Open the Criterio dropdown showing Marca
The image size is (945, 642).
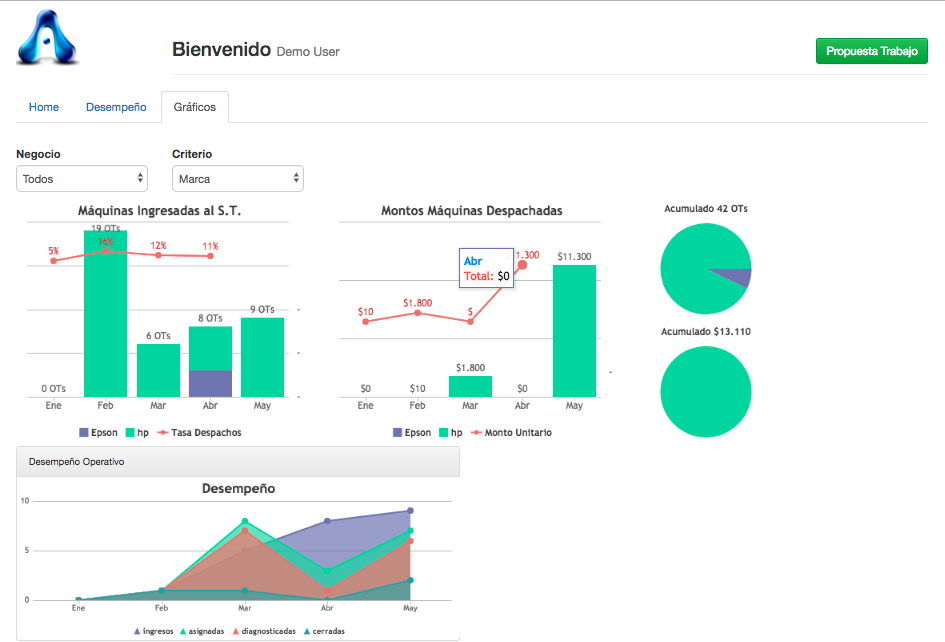coord(238,179)
